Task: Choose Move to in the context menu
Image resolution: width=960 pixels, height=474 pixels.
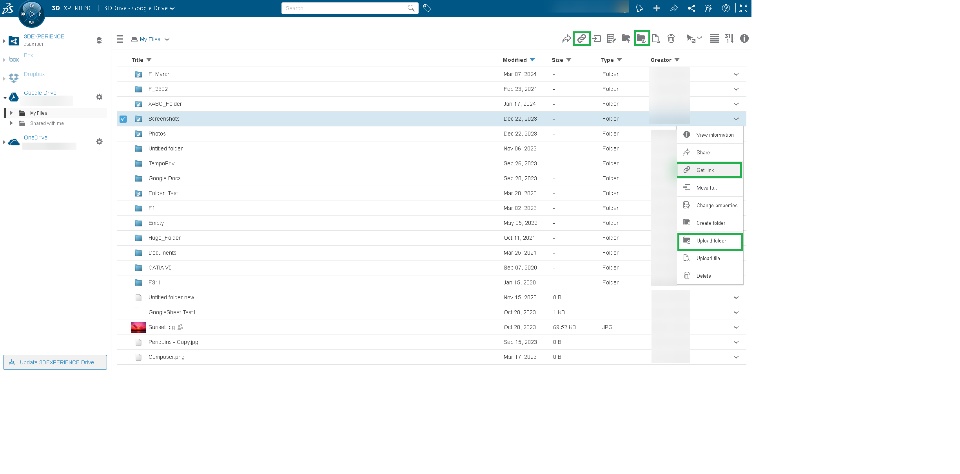Action: 710,188
